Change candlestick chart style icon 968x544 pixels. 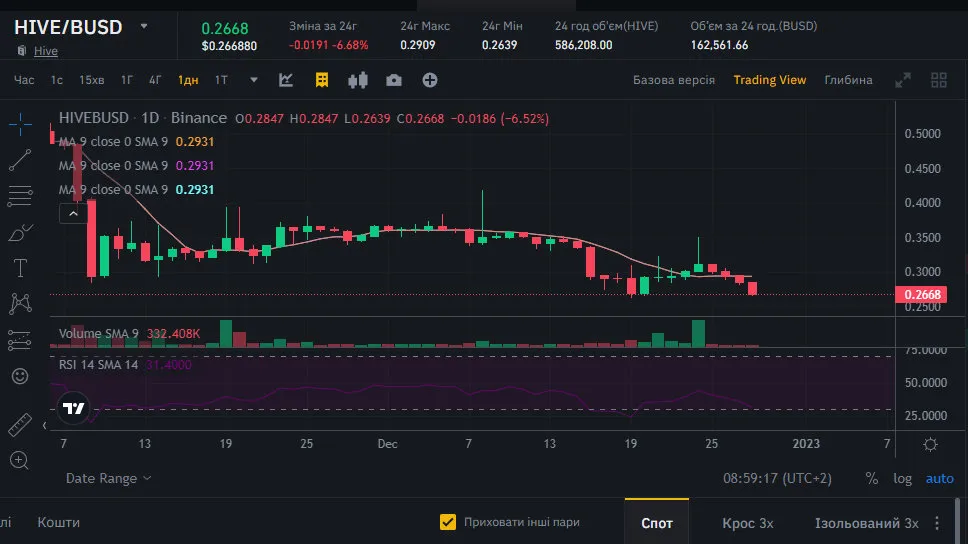coord(357,80)
